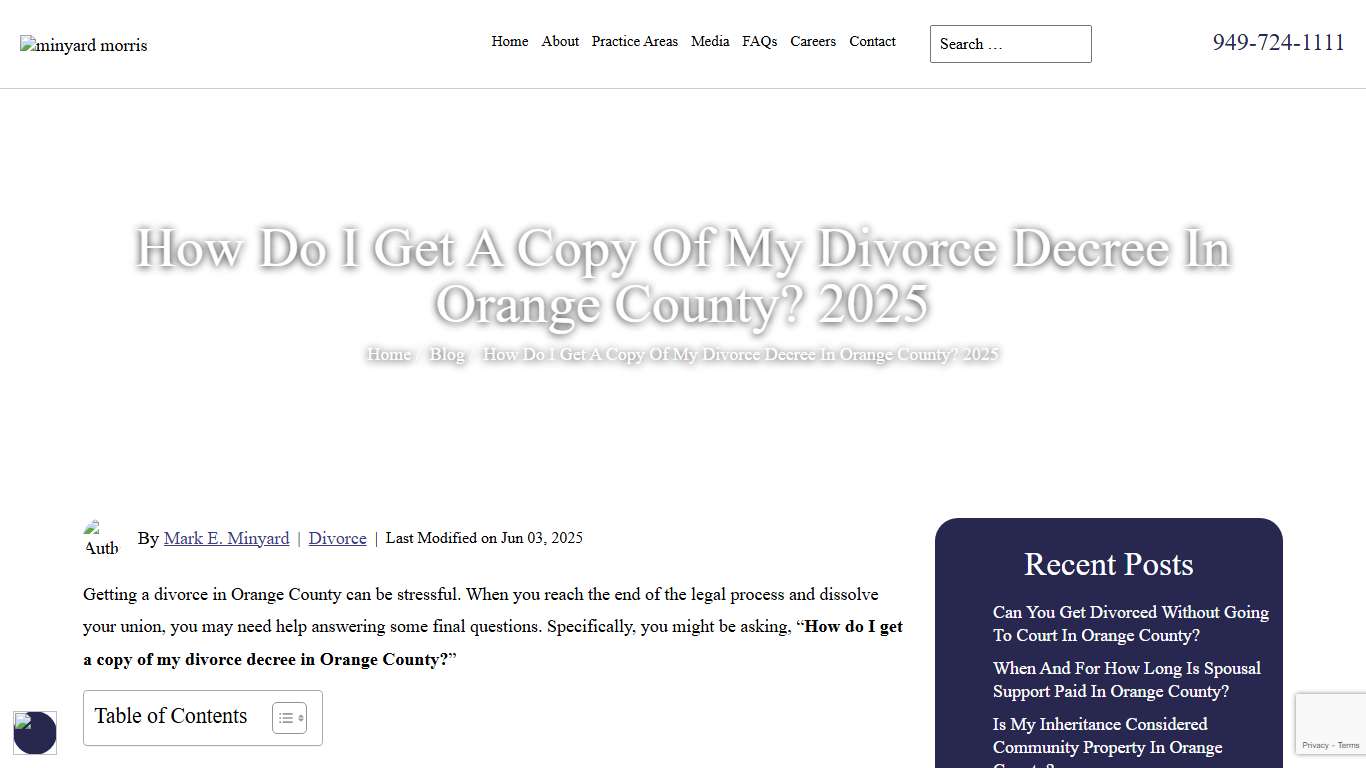Open the inheritance community property post
1366x768 pixels.
1100,735
